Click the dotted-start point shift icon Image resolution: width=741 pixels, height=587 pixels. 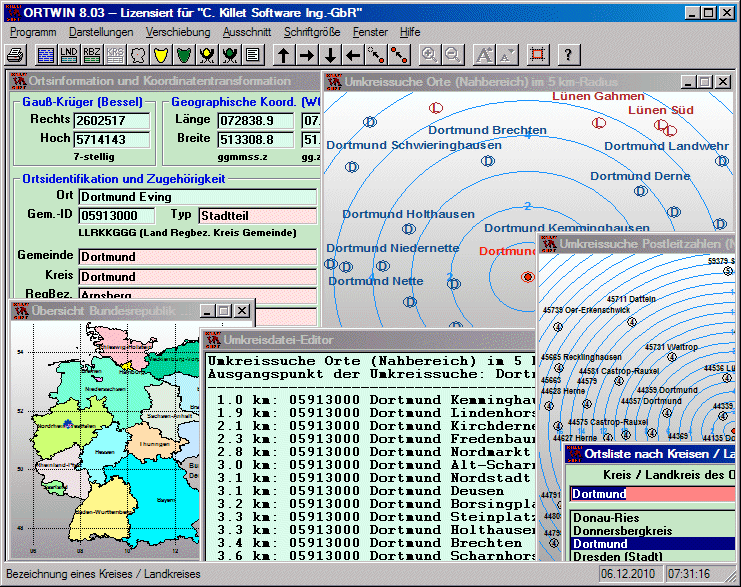376,55
